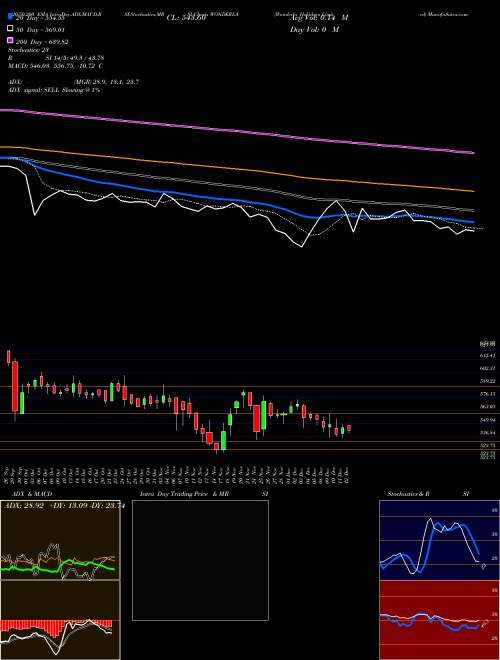Click the 615.41 price axis label
The height and width of the screenshot is (660, 500).
click(487, 355)
